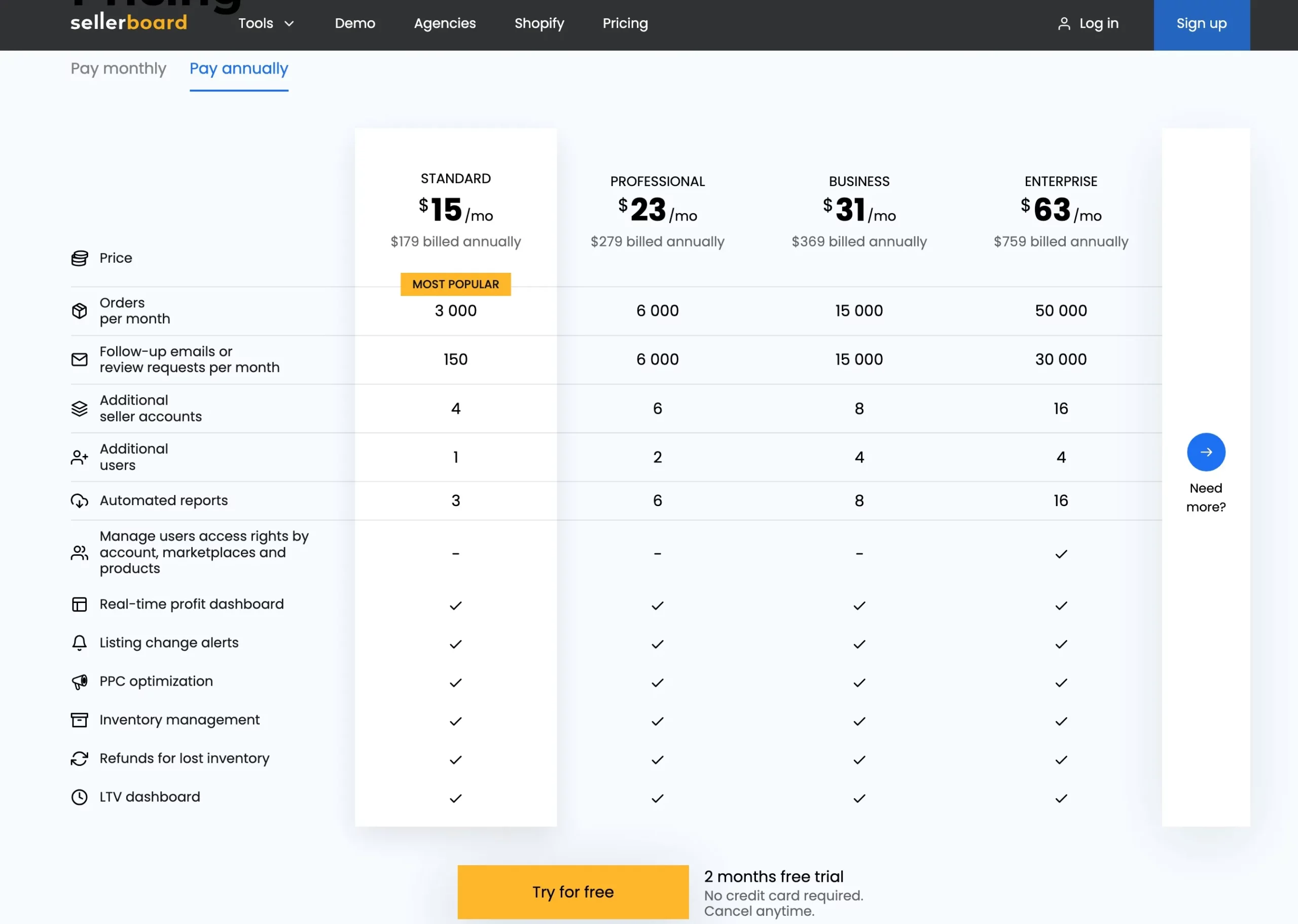Click Professional checkmark for Listing change alerts
The height and width of the screenshot is (924, 1298).
tap(658, 645)
